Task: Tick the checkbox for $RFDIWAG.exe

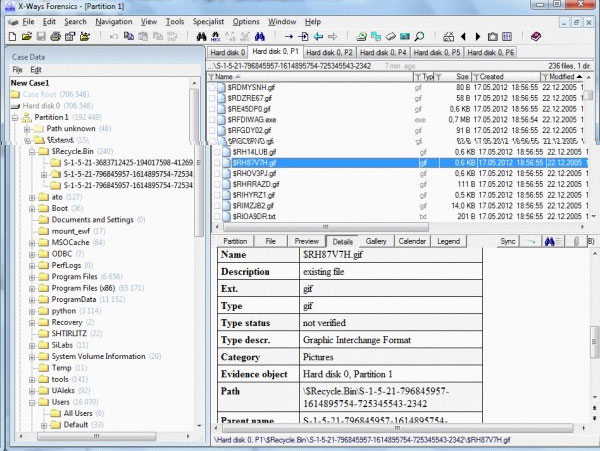Action: [x=212, y=120]
